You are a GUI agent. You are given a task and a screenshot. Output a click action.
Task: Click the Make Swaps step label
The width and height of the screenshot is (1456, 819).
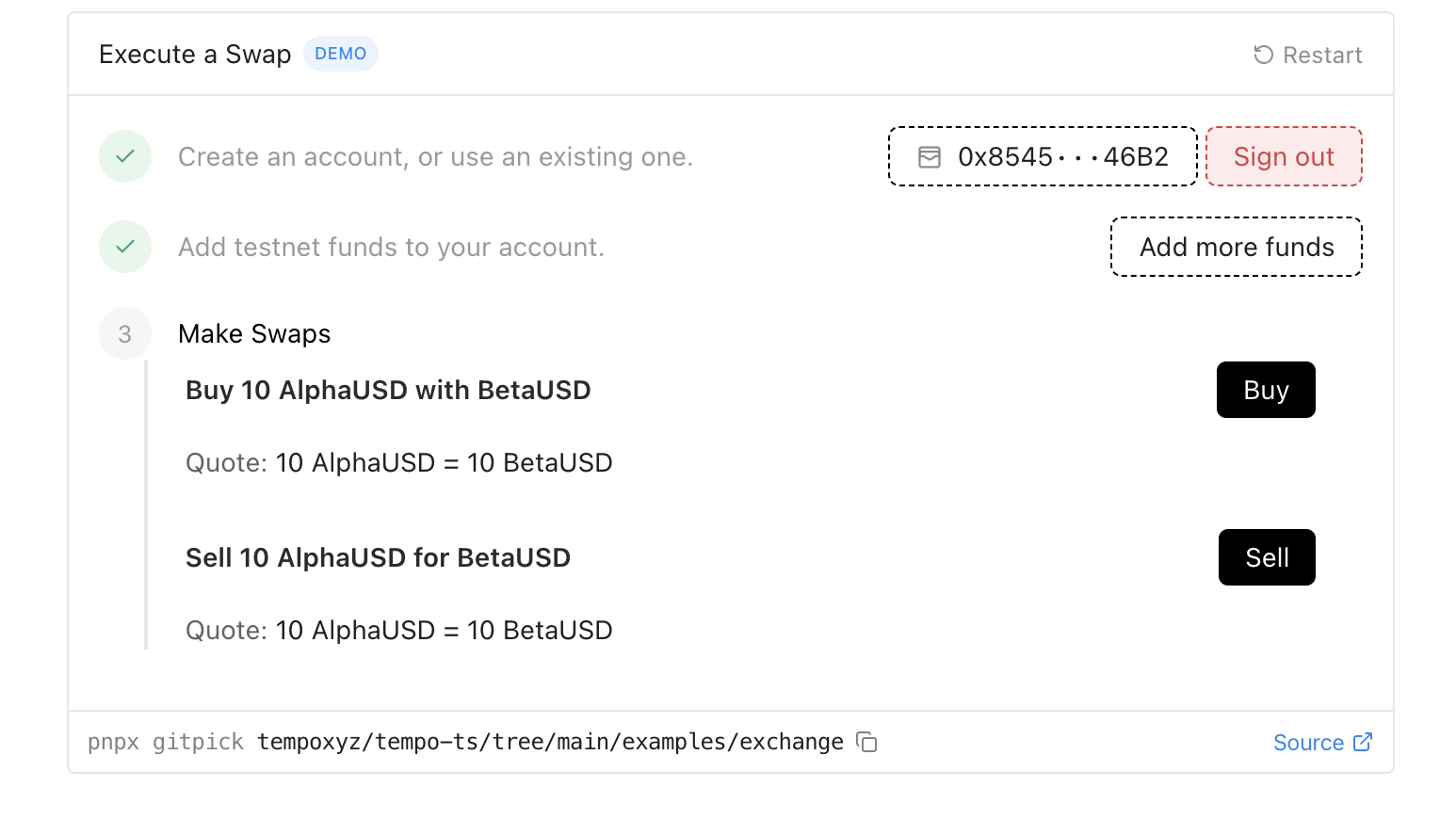pos(254,333)
